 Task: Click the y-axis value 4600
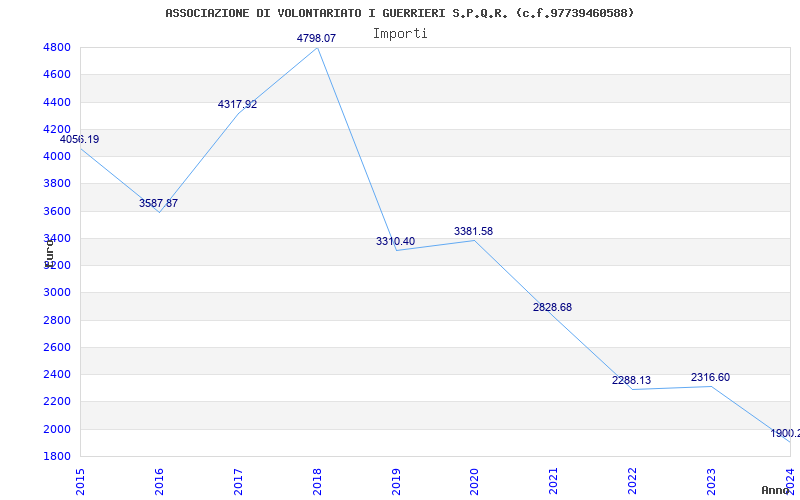[57, 74]
